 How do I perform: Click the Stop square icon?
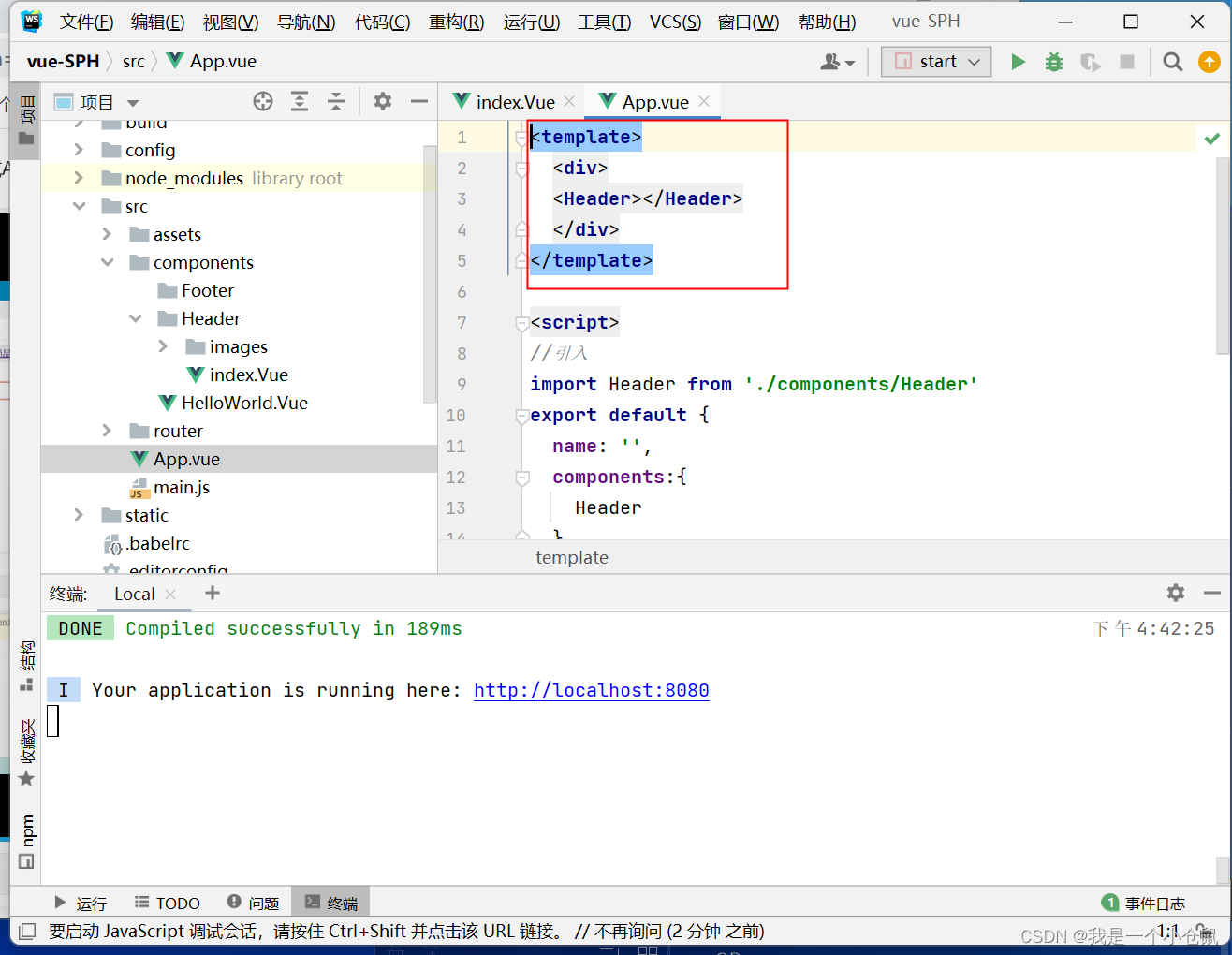(1127, 62)
